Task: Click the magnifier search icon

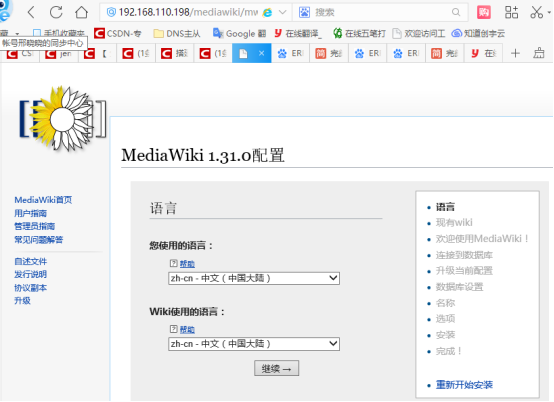Action: click(456, 12)
